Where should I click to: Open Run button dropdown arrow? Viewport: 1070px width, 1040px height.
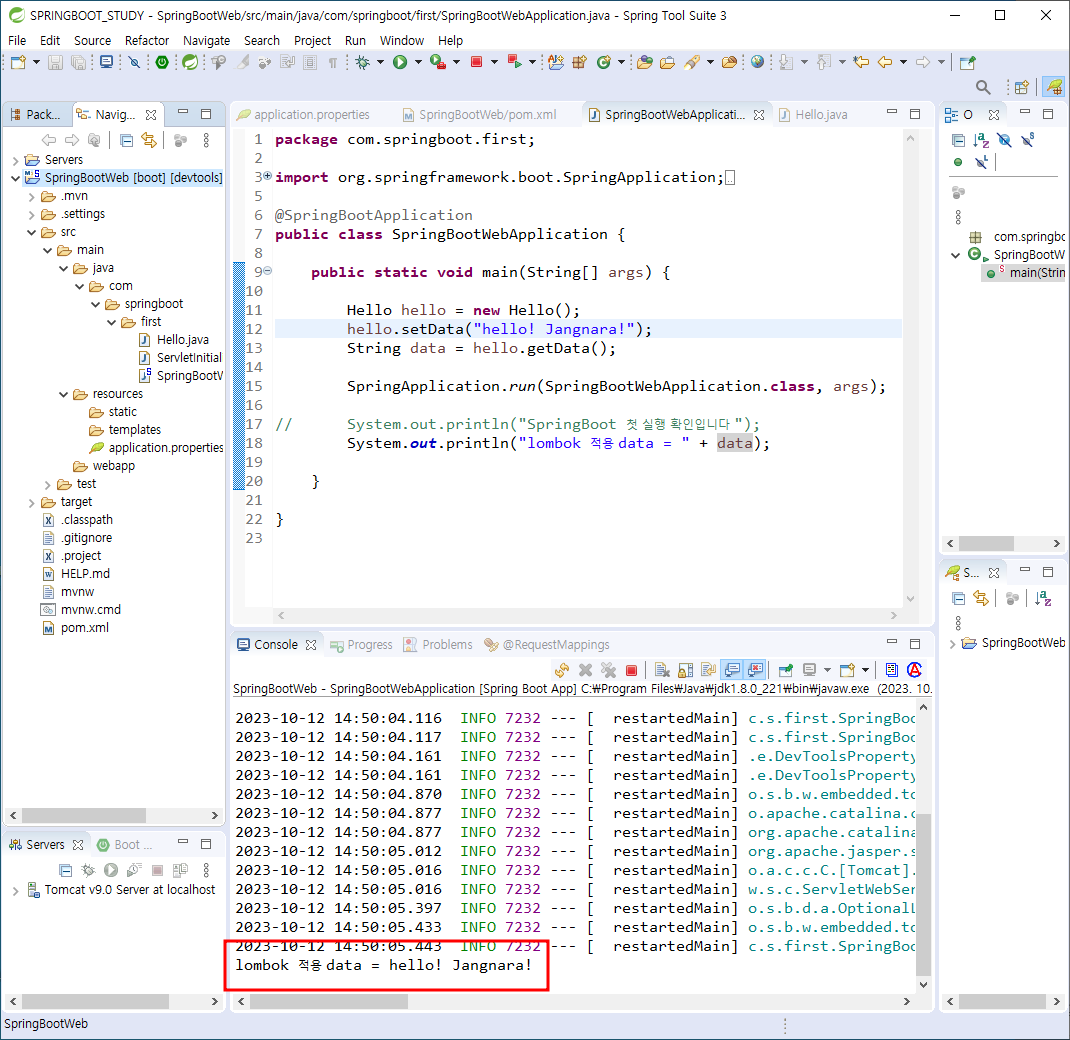pyautogui.click(x=418, y=62)
